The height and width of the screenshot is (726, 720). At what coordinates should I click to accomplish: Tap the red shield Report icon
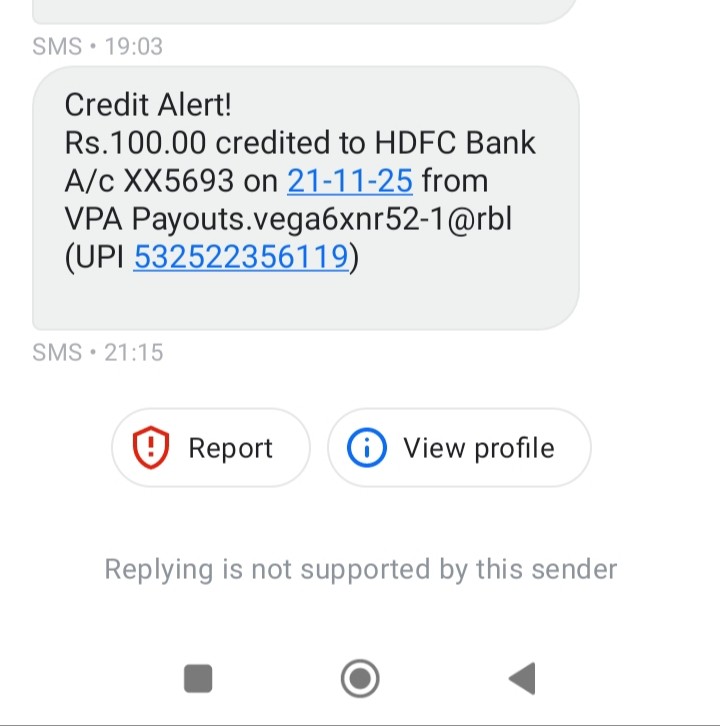(151, 448)
